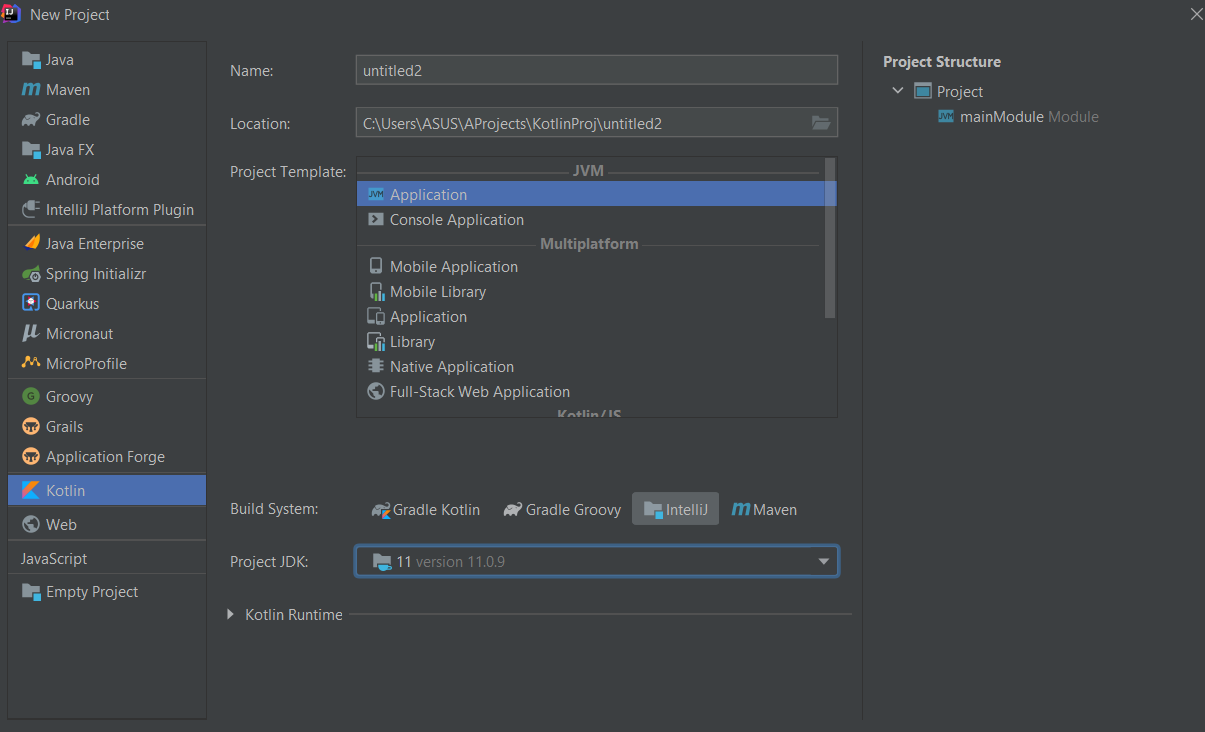Select the Empty Project option

tap(91, 592)
